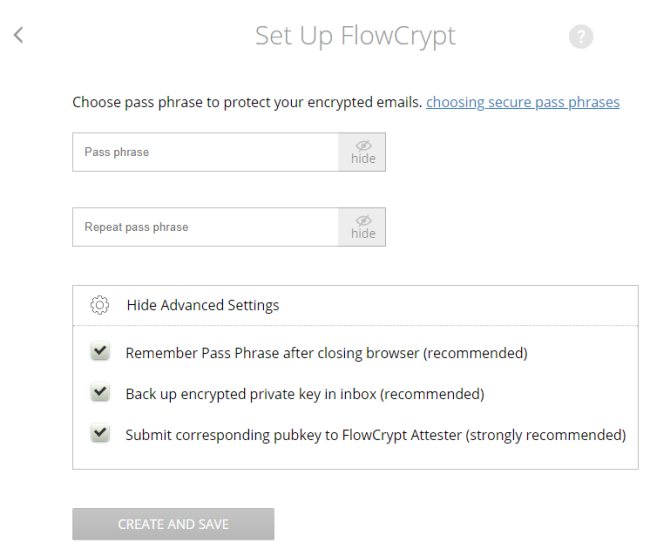This screenshot has height=549, width=650.
Task: Go back using the left chevron arrow
Action: [x=18, y=35]
